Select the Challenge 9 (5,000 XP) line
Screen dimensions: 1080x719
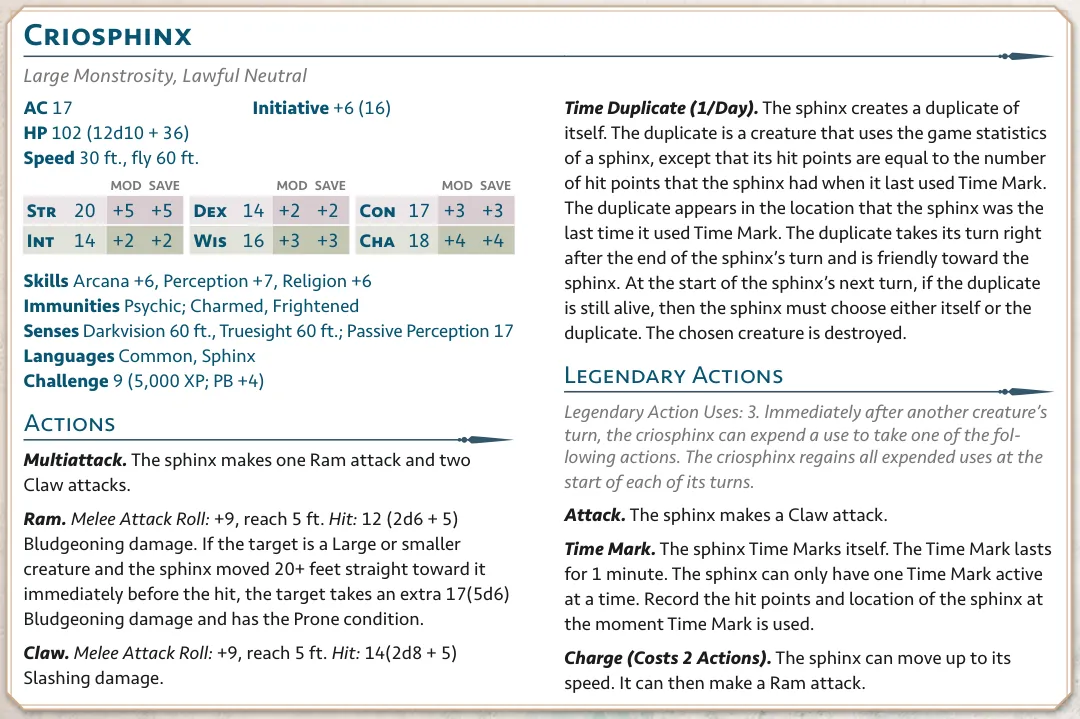[x=144, y=381]
